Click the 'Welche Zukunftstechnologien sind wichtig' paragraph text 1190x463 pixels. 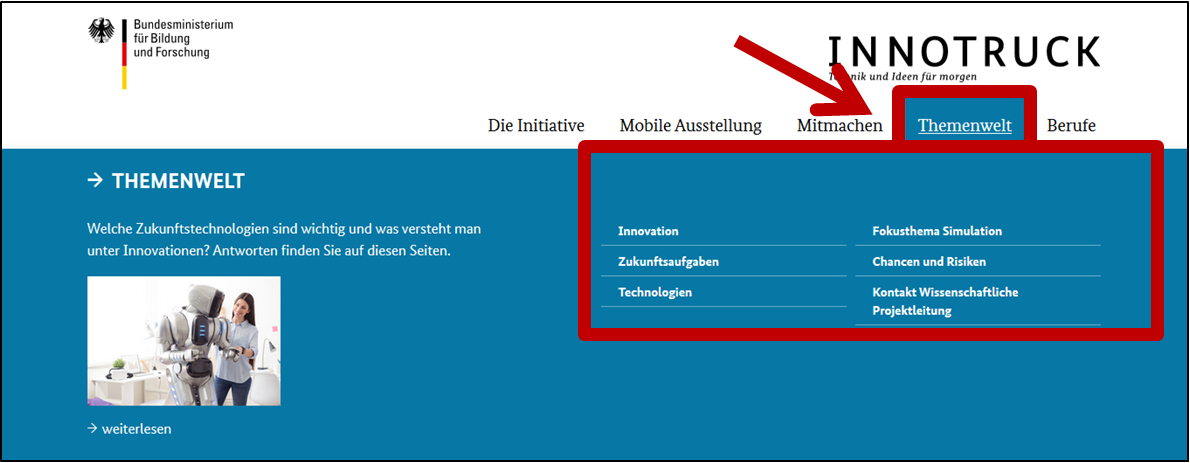pyautogui.click(x=285, y=239)
